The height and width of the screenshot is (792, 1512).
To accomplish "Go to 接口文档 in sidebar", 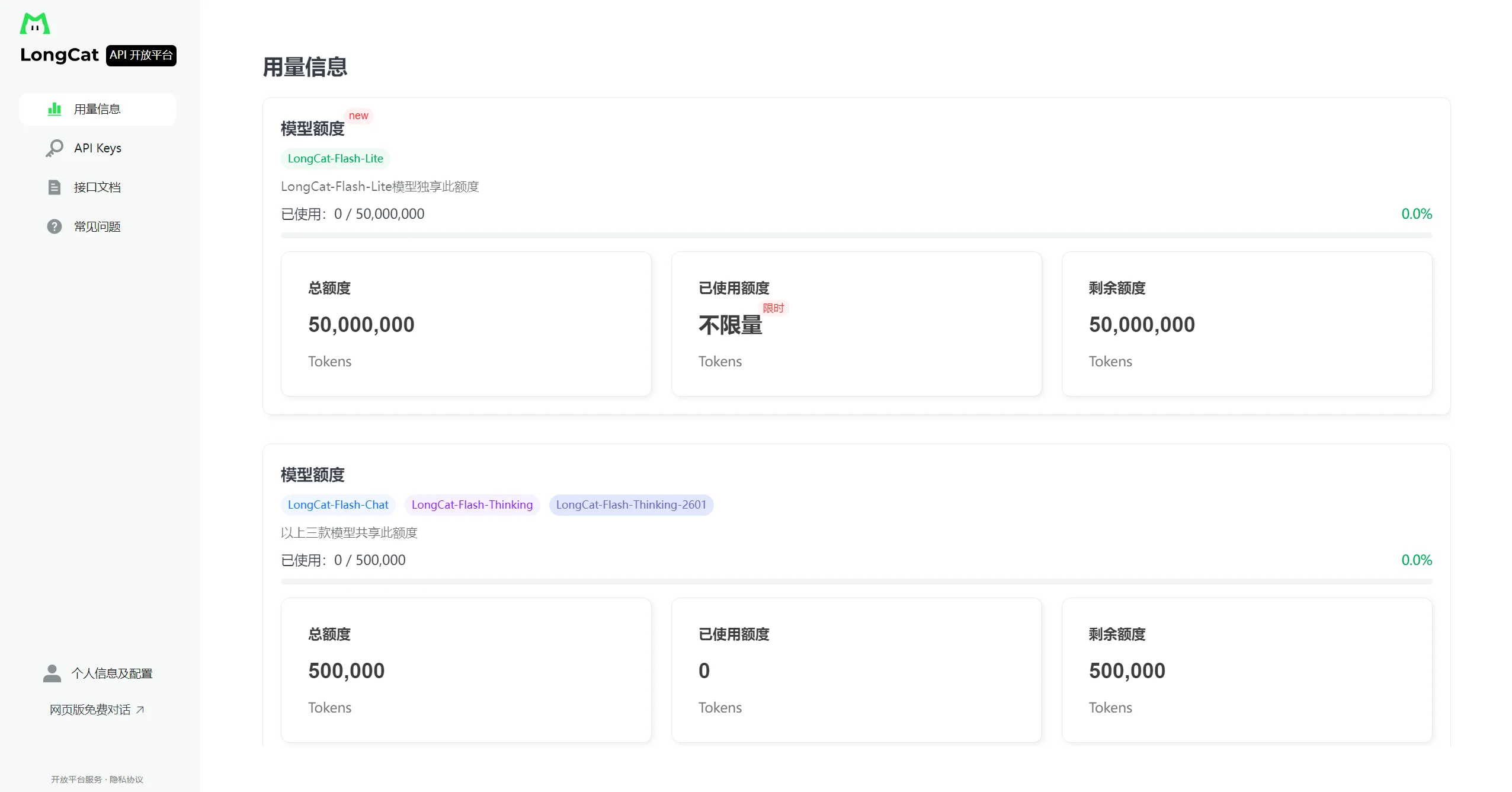I will click(97, 187).
